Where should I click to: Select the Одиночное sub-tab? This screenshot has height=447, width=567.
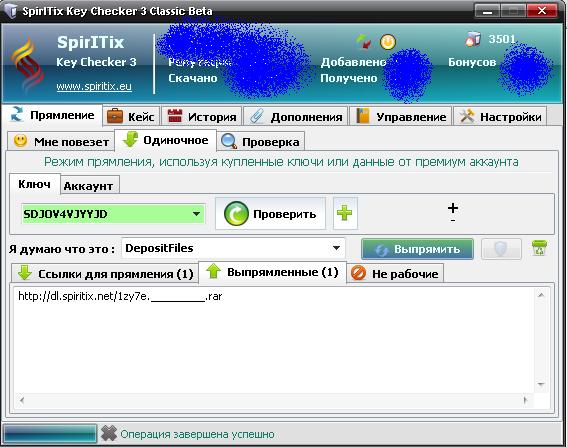click(165, 140)
